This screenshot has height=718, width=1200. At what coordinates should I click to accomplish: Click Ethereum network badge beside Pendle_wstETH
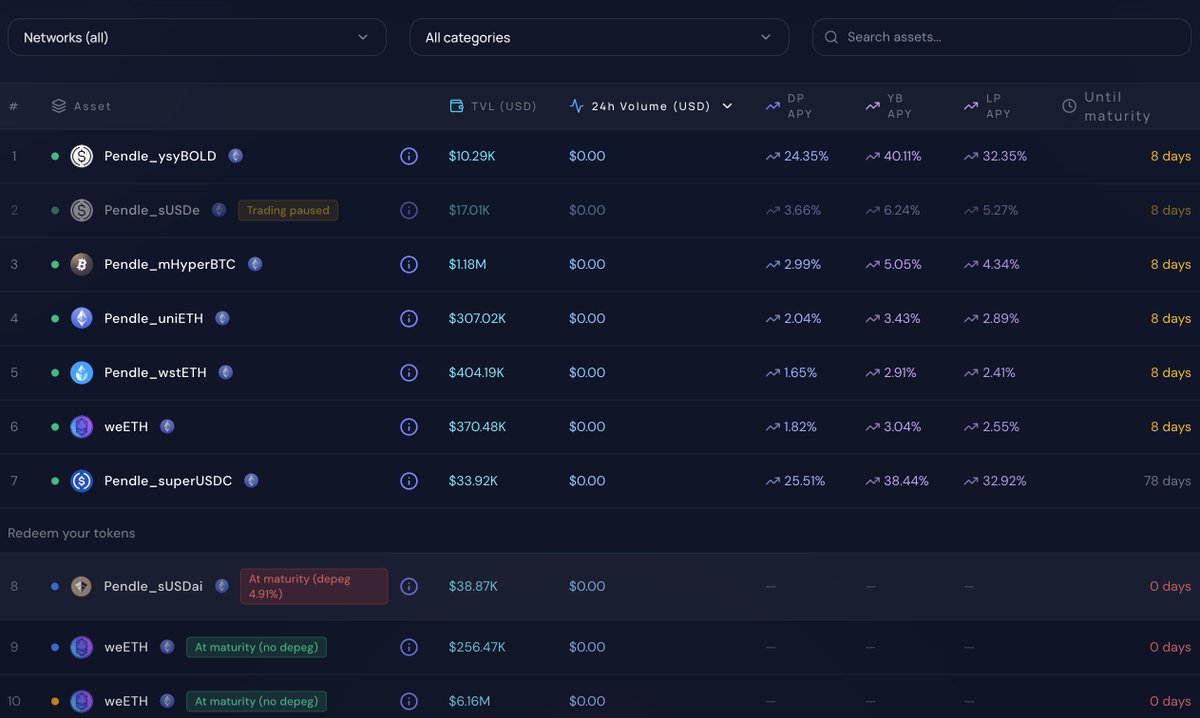(226, 372)
